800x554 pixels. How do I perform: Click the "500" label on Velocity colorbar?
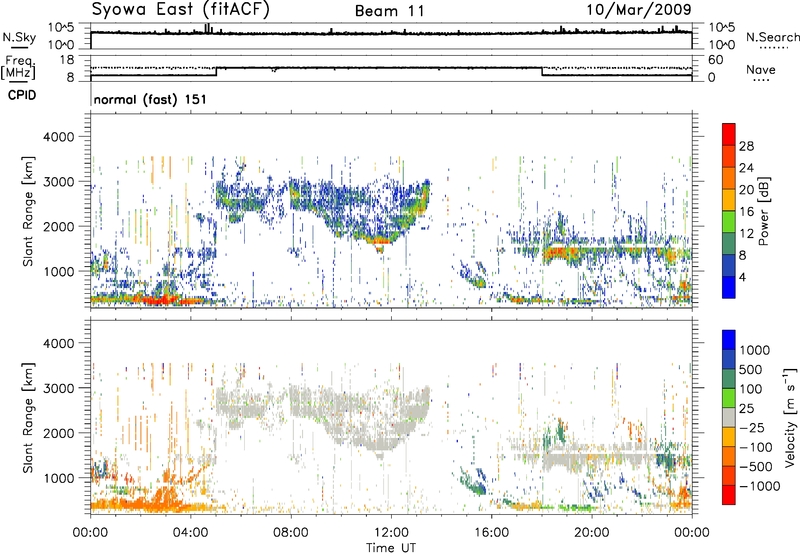point(751,369)
